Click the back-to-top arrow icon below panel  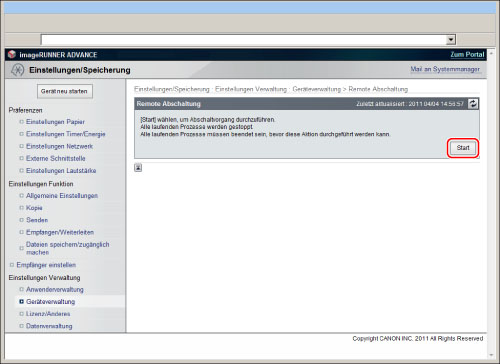tap(138, 168)
